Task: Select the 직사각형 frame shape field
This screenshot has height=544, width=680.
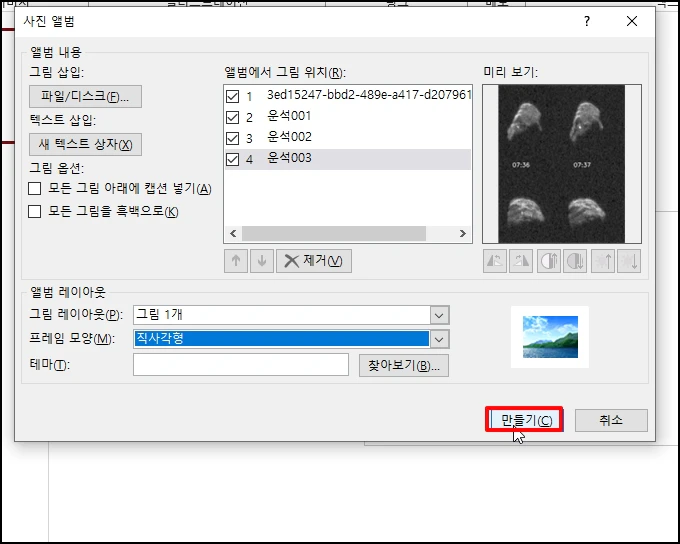Action: [x=281, y=339]
